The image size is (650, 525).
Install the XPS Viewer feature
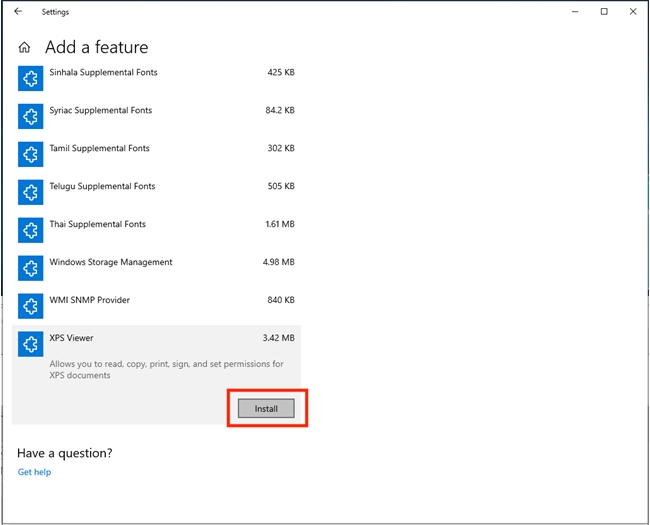266,408
